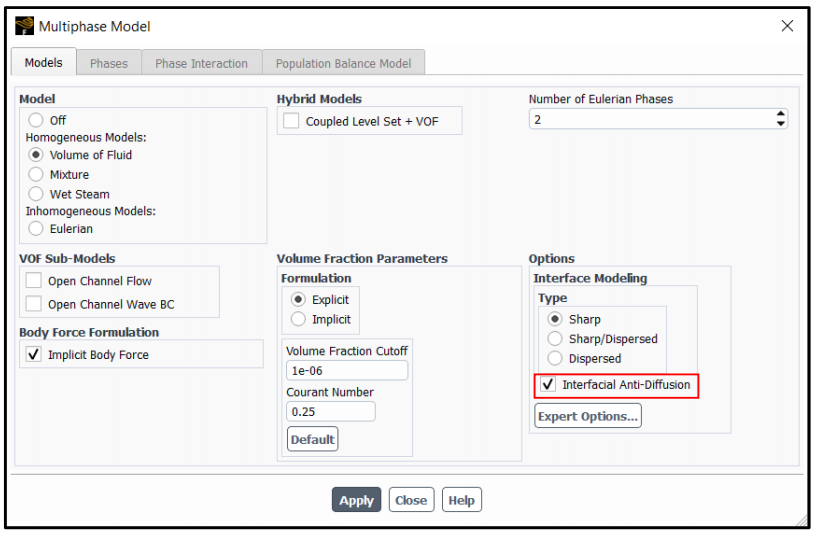The width and height of the screenshot is (813, 533).
Task: Uncheck Implicit Body Force
Action: pos(34,355)
